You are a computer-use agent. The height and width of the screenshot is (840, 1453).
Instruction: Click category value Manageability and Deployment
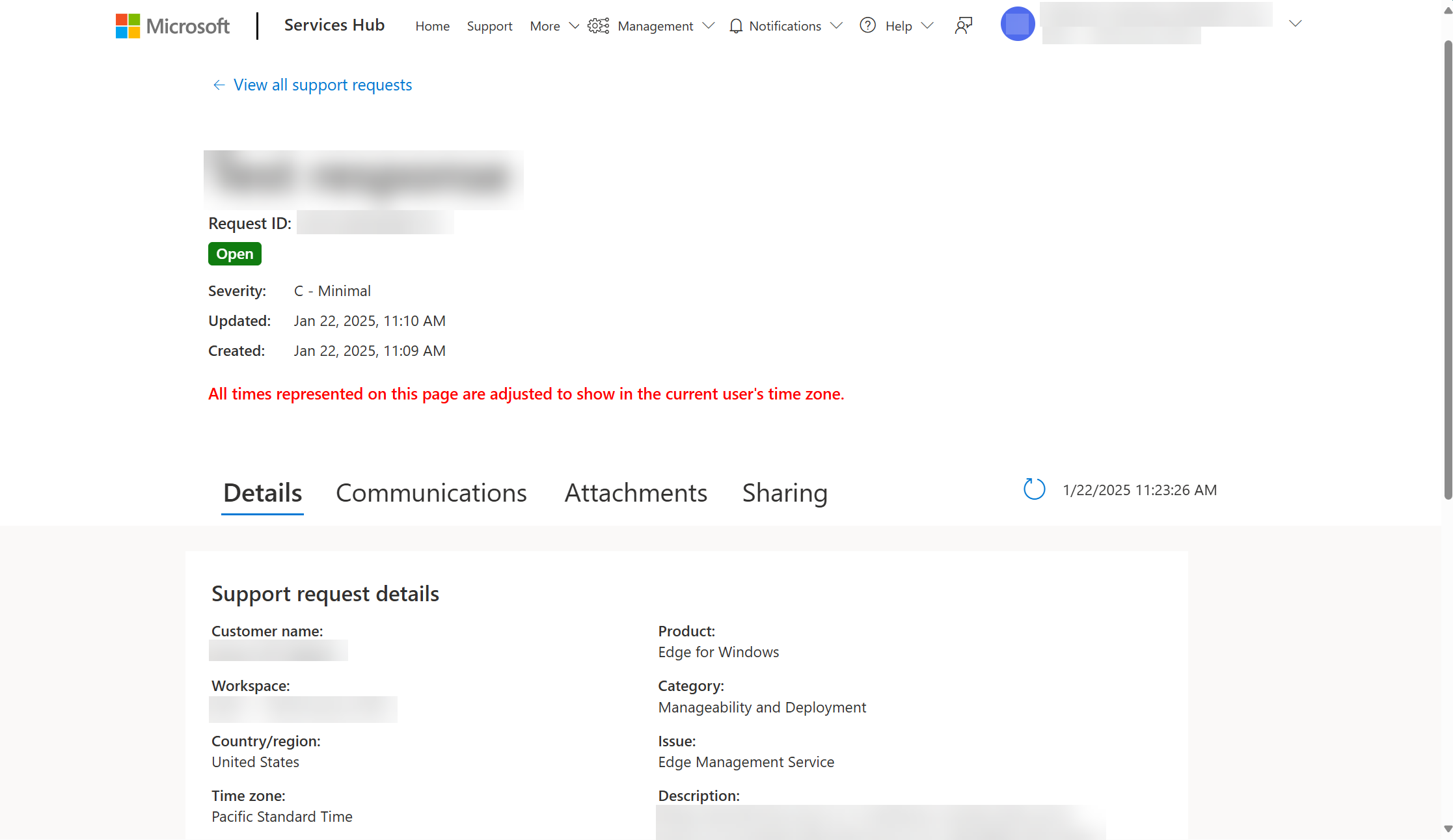[x=762, y=707]
